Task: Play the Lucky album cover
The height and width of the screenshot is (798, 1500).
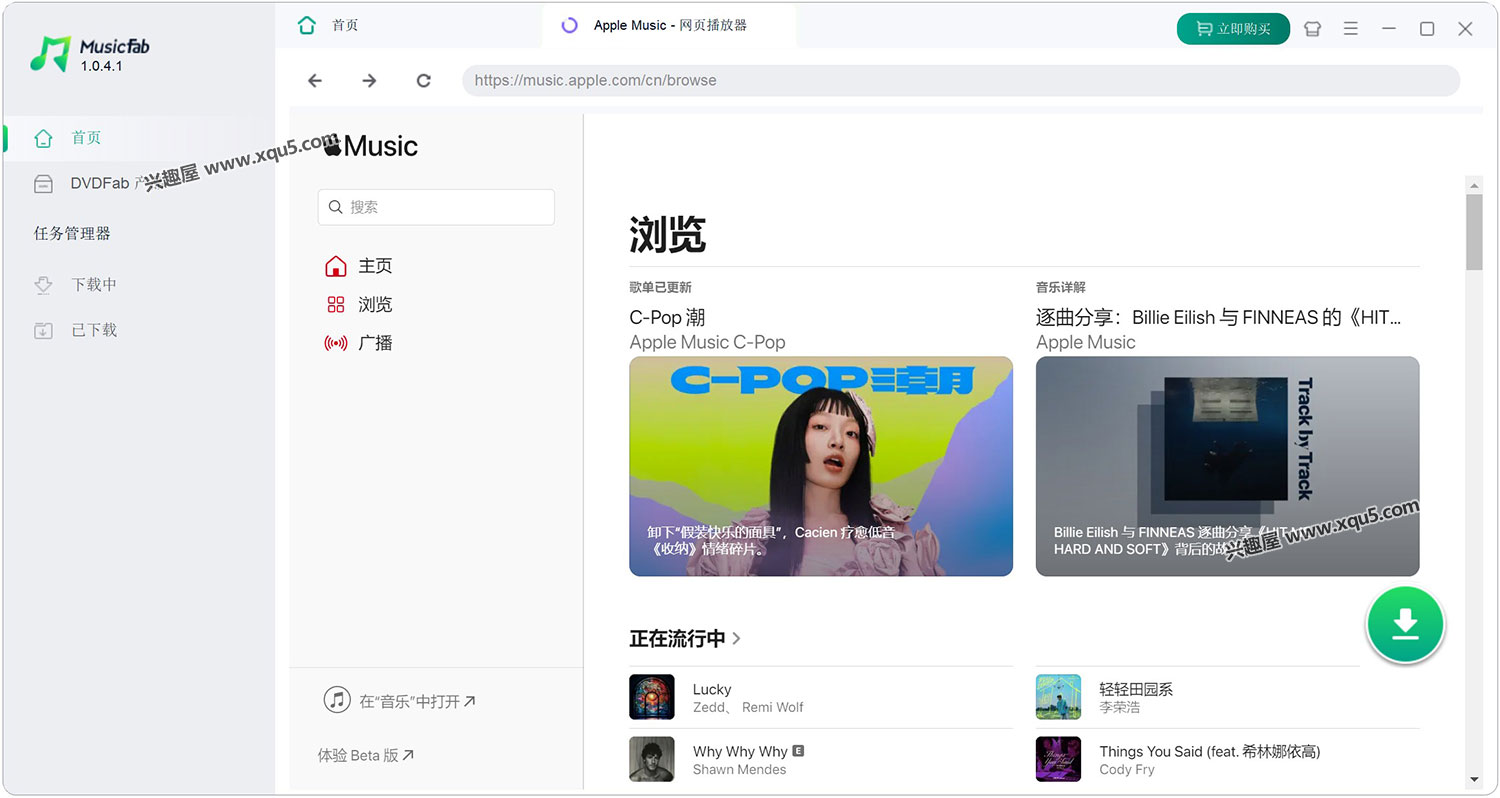Action: click(652, 697)
